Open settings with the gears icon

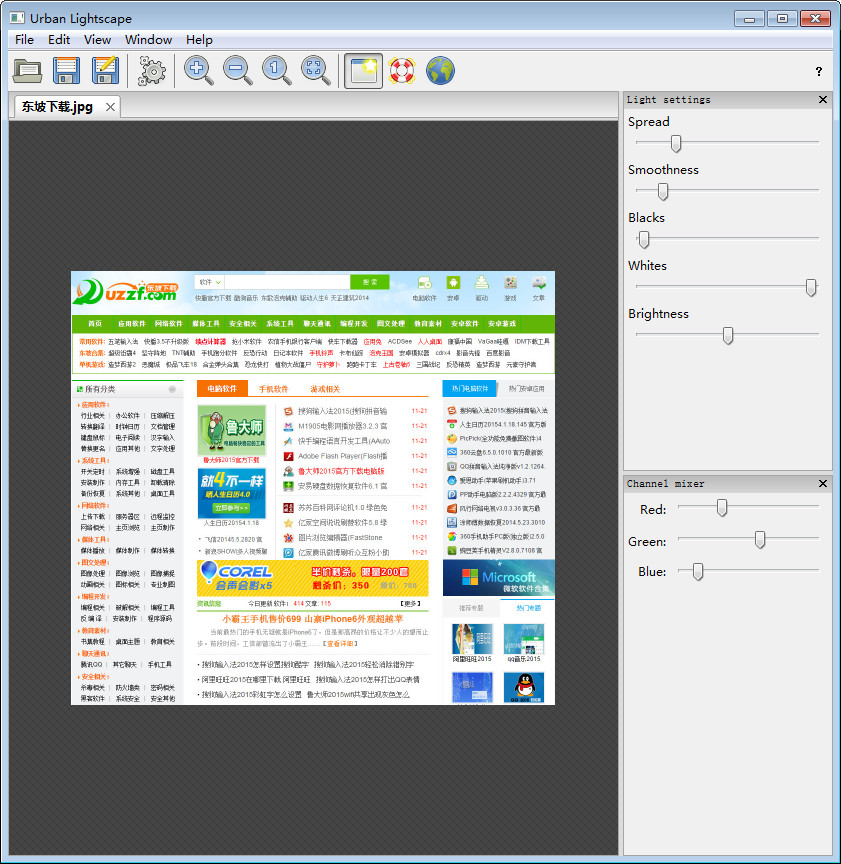coord(151,71)
